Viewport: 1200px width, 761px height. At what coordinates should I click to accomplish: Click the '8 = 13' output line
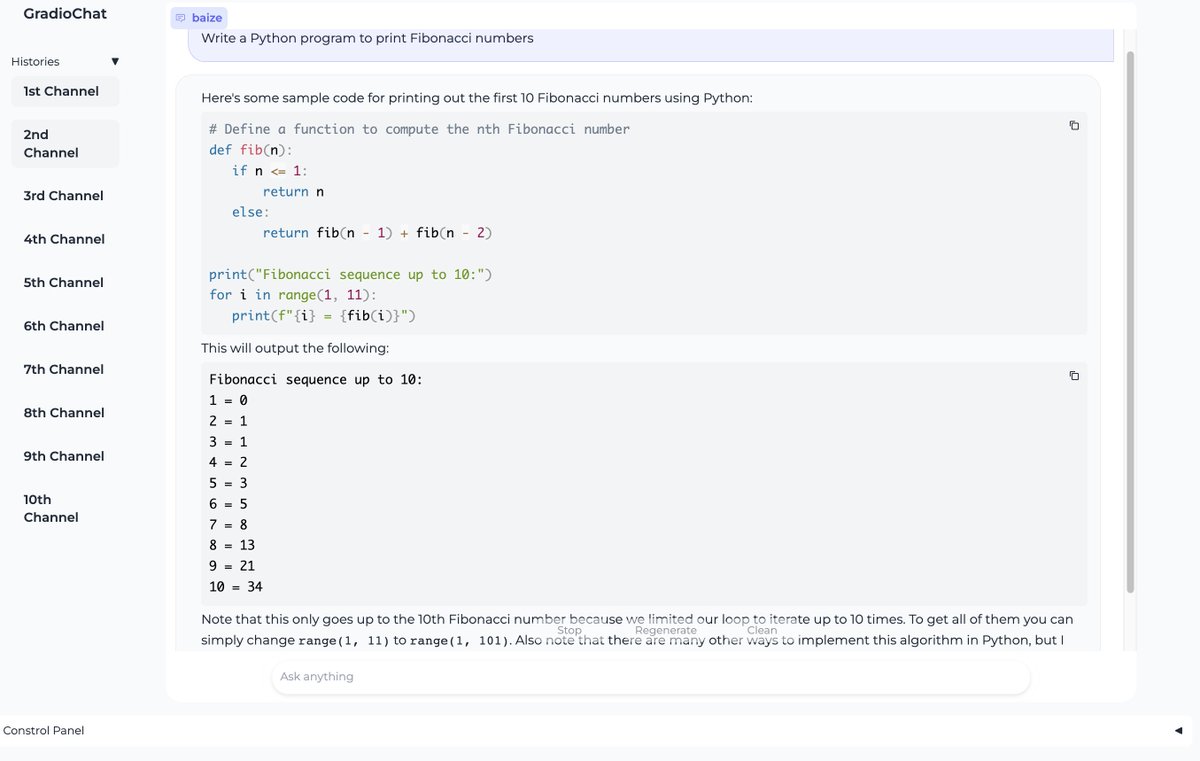point(232,545)
